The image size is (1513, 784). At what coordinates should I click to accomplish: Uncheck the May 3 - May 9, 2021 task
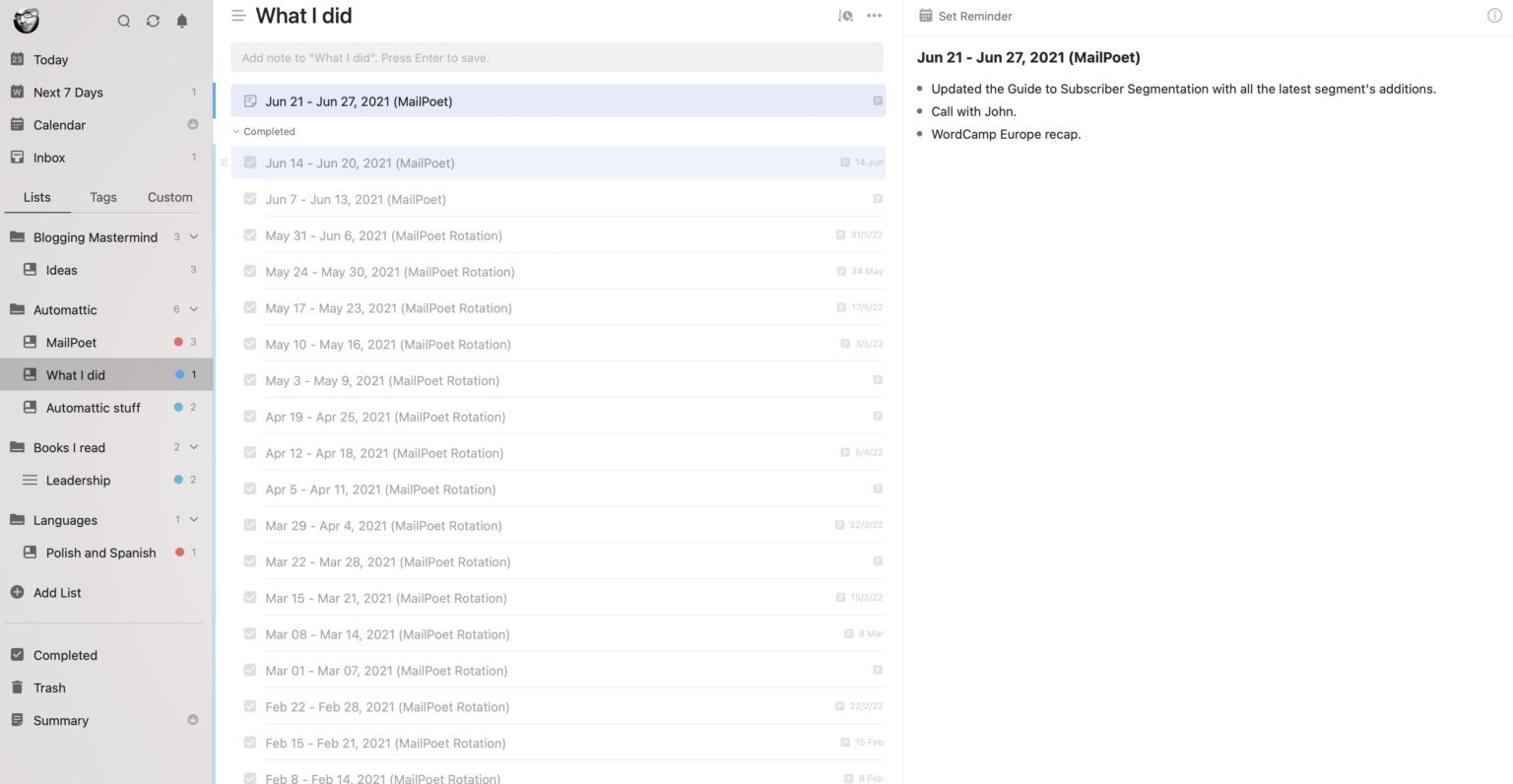point(250,380)
